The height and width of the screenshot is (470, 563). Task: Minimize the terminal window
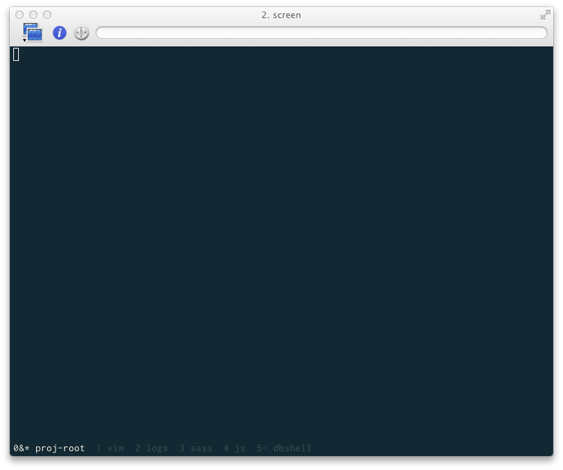click(33, 15)
